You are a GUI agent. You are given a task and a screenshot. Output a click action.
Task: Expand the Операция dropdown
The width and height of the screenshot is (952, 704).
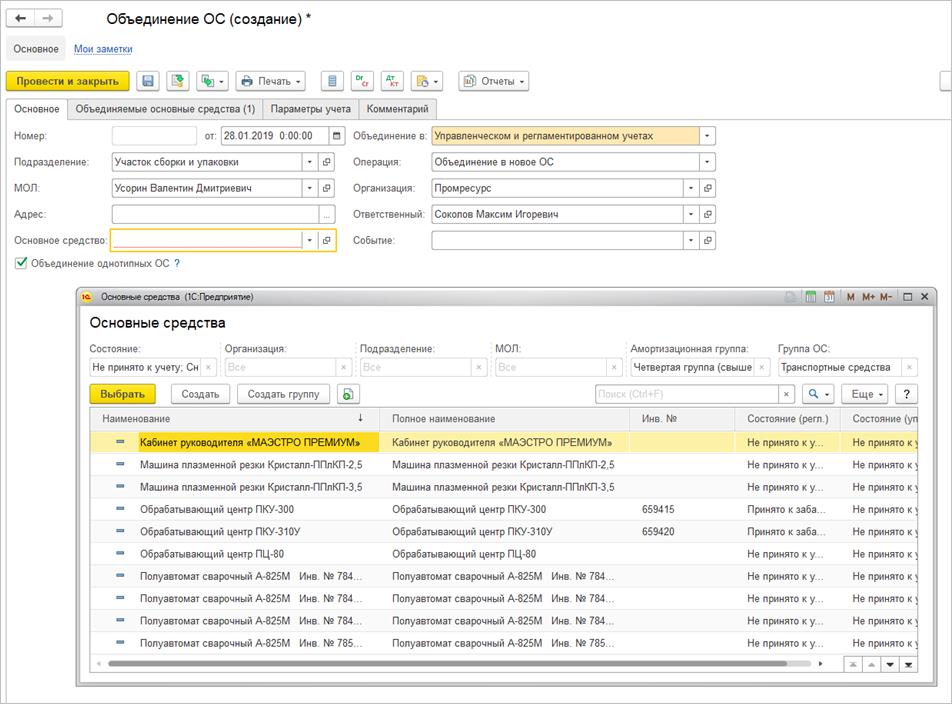pos(707,162)
